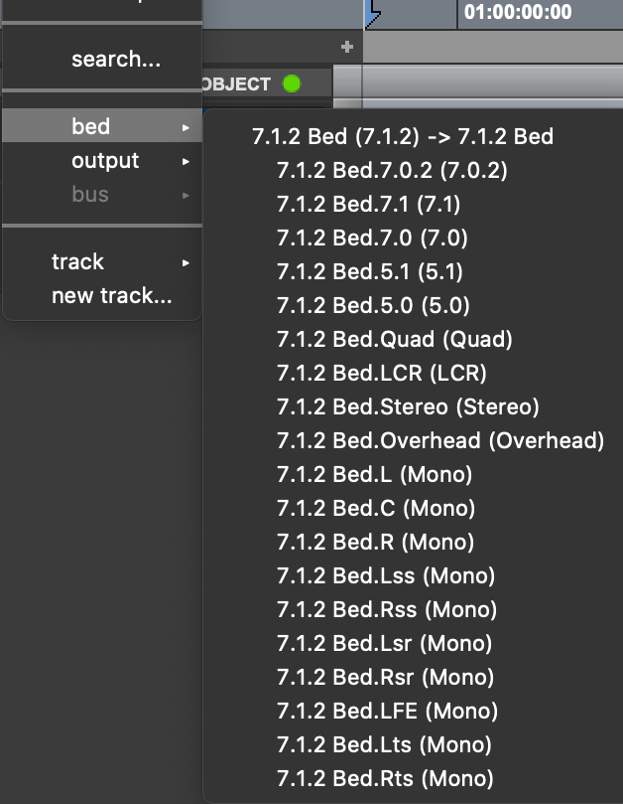623x804 pixels.
Task: Pick the 7.1.2 Bed.7.1 sub-path
Action: pyautogui.click(x=368, y=205)
